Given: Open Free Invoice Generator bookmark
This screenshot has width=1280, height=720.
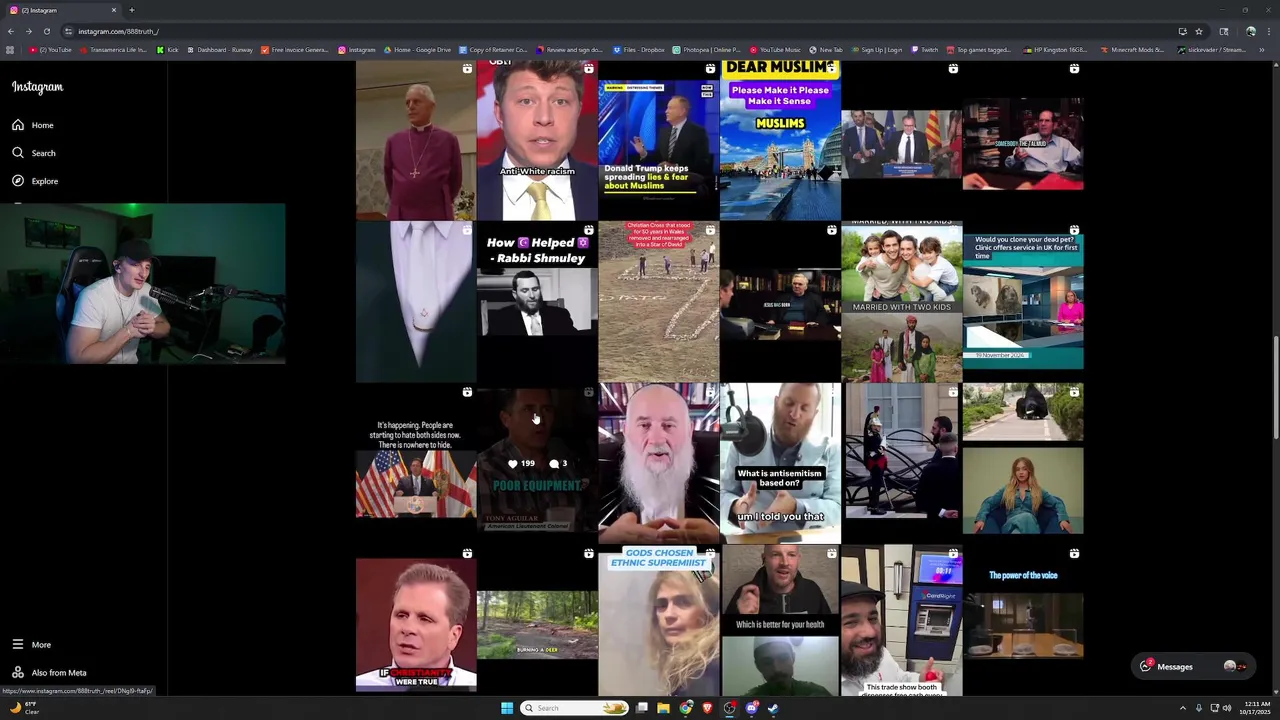Looking at the screenshot, I should point(295,50).
